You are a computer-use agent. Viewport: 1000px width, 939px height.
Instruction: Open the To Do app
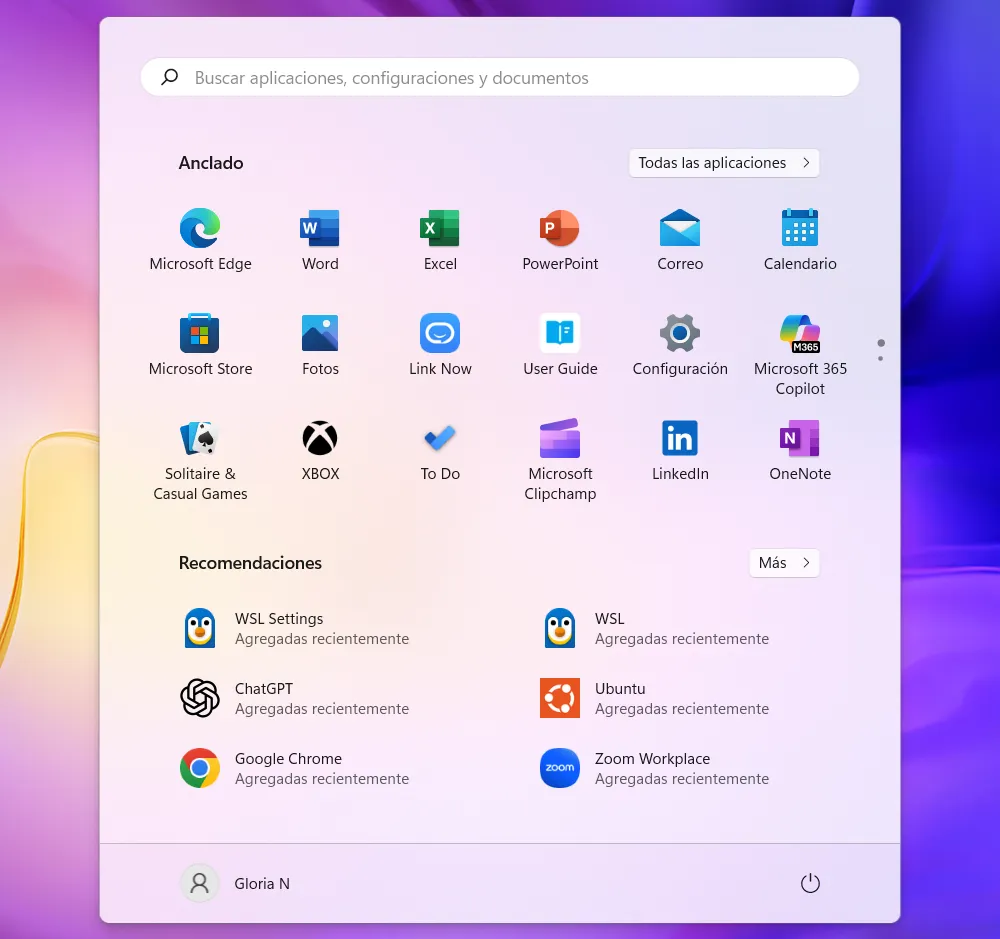(440, 450)
